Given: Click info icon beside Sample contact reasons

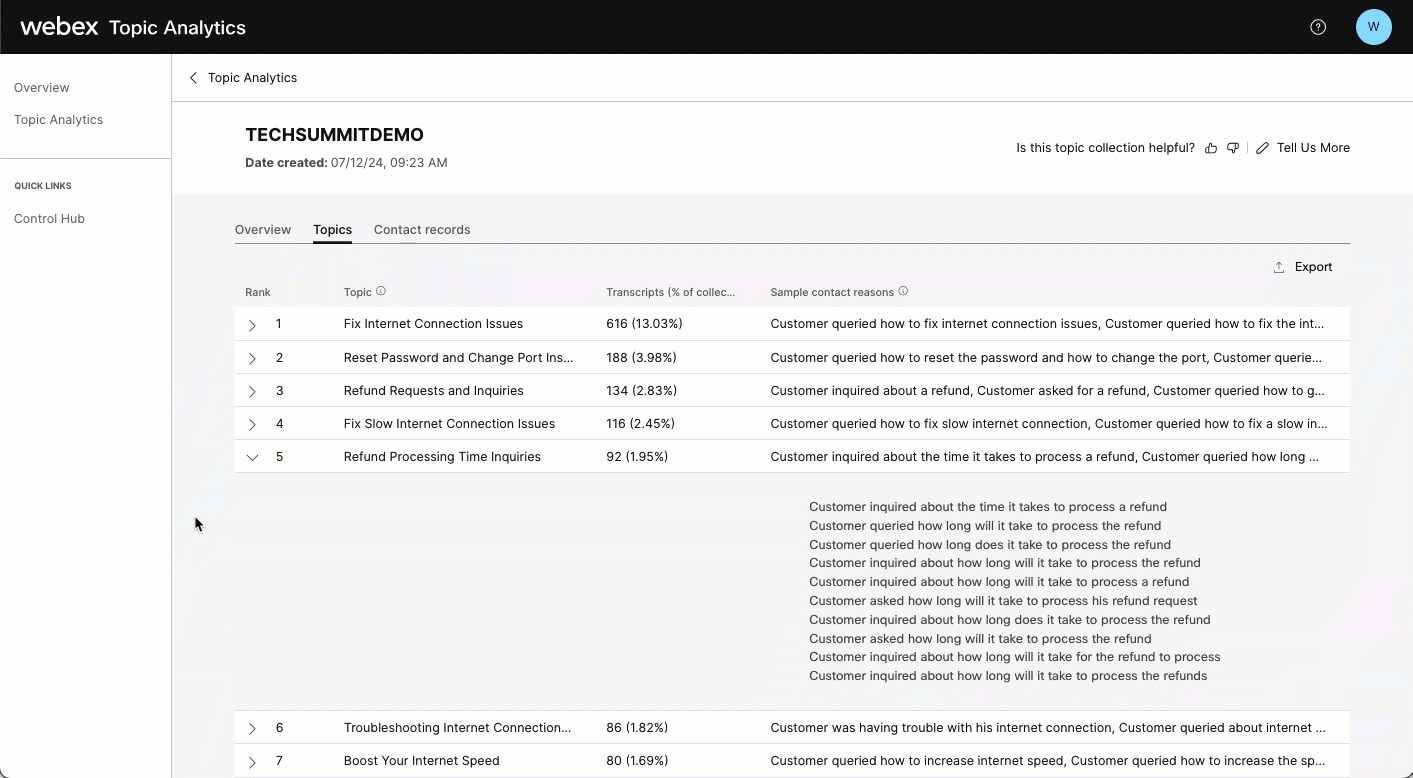Looking at the screenshot, I should click(x=903, y=291).
